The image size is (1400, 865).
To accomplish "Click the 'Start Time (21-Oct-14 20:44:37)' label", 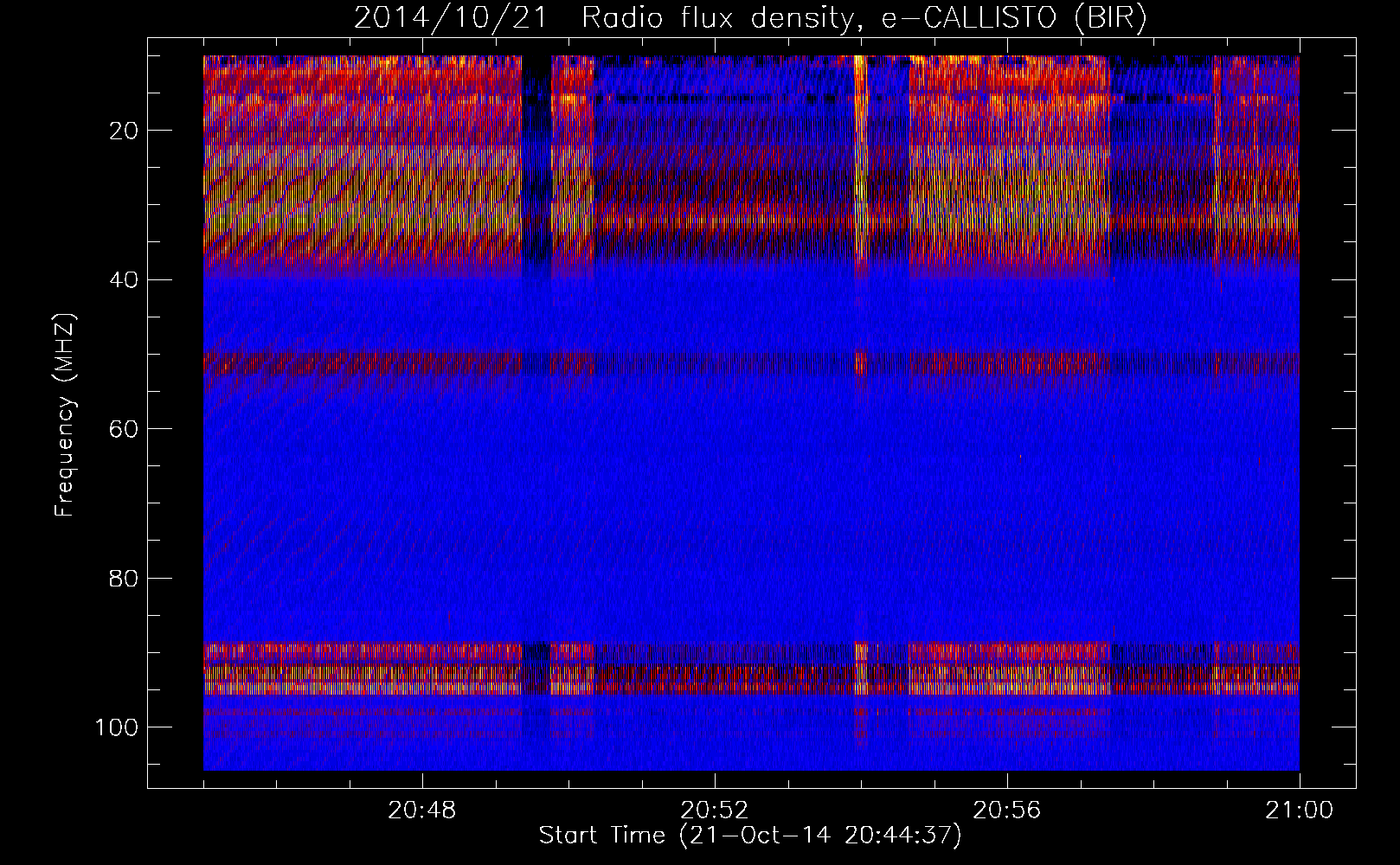I will pos(750,836).
